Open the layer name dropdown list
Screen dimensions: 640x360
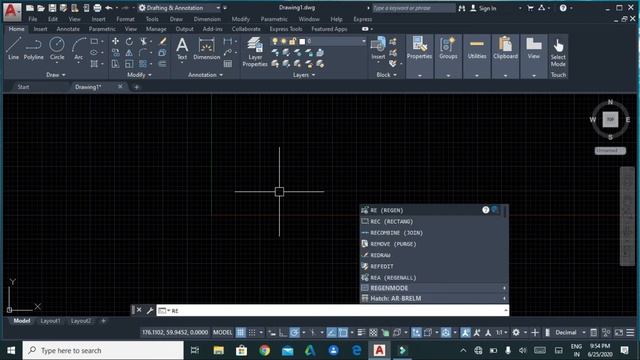(x=363, y=41)
